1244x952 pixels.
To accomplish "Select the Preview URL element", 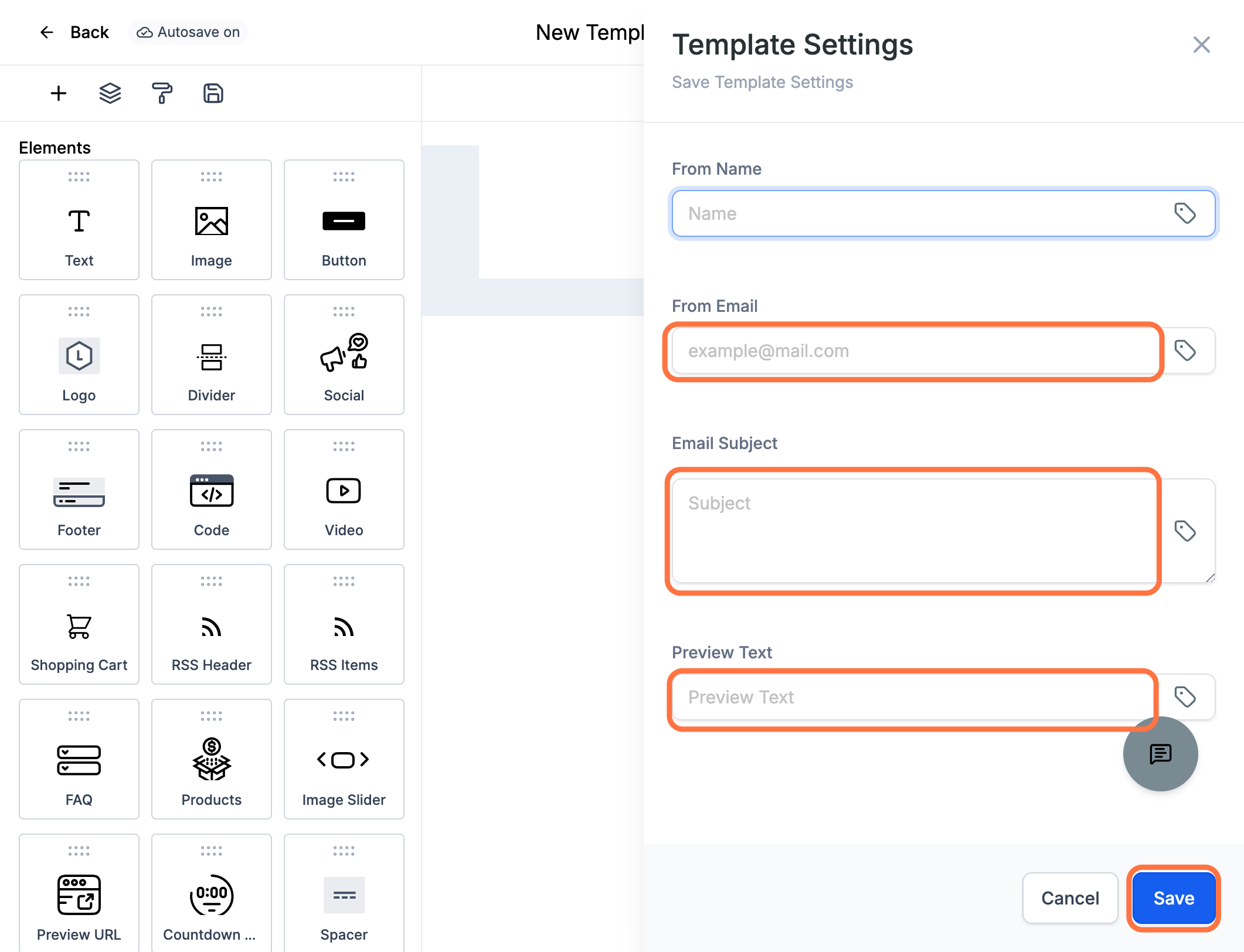I will click(x=79, y=893).
